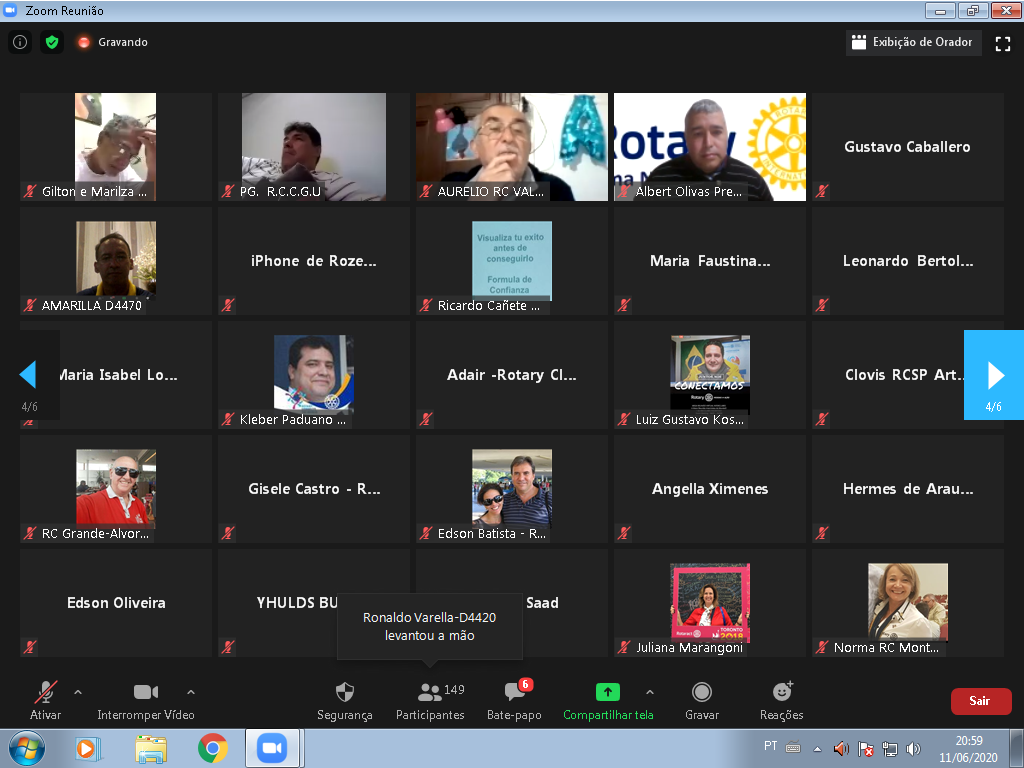Toggle camera with Interromper Vídeo
Image resolution: width=1024 pixels, height=768 pixels.
click(146, 700)
